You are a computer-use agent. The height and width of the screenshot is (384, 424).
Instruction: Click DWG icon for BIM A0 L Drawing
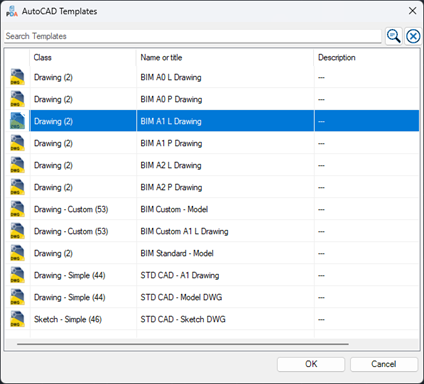point(17,77)
